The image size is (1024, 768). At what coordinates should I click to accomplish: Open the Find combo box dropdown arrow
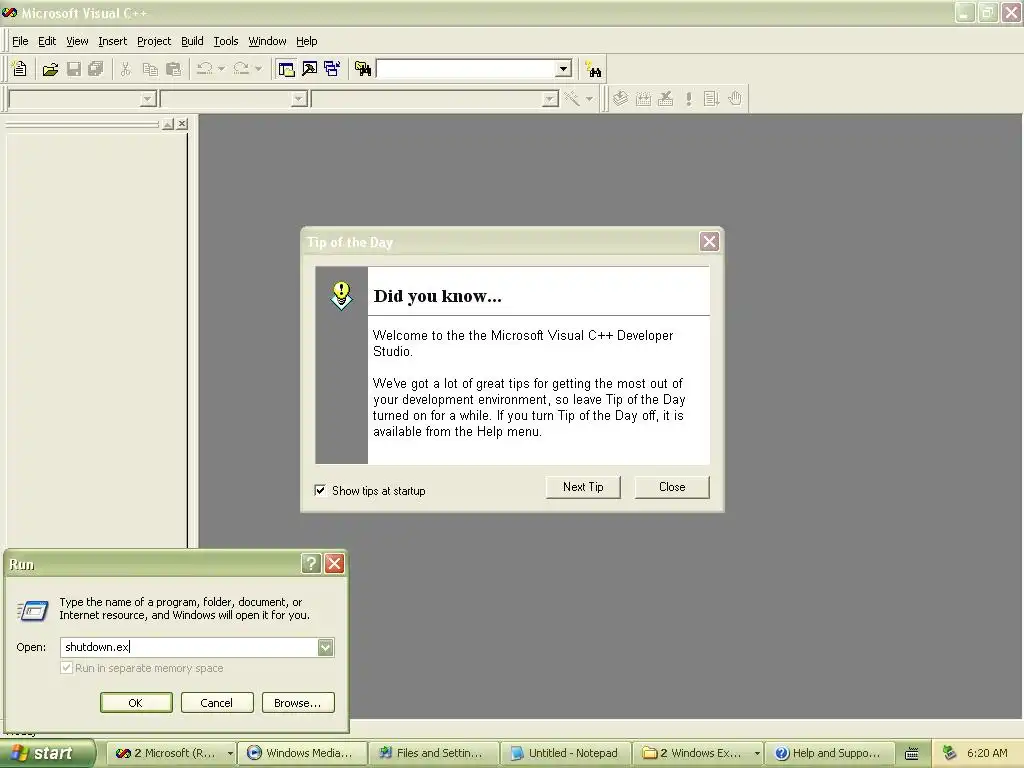(x=563, y=69)
